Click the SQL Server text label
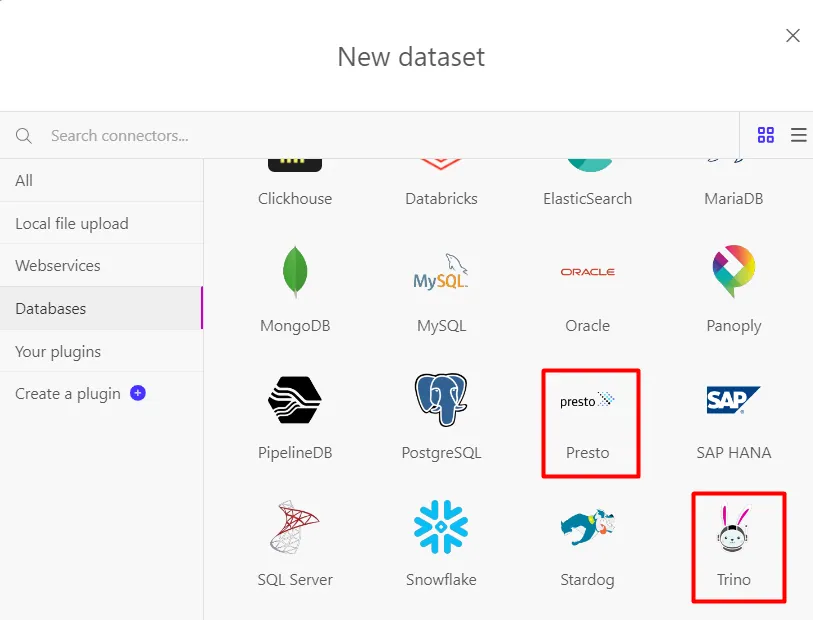The image size is (813, 620). coord(295,580)
